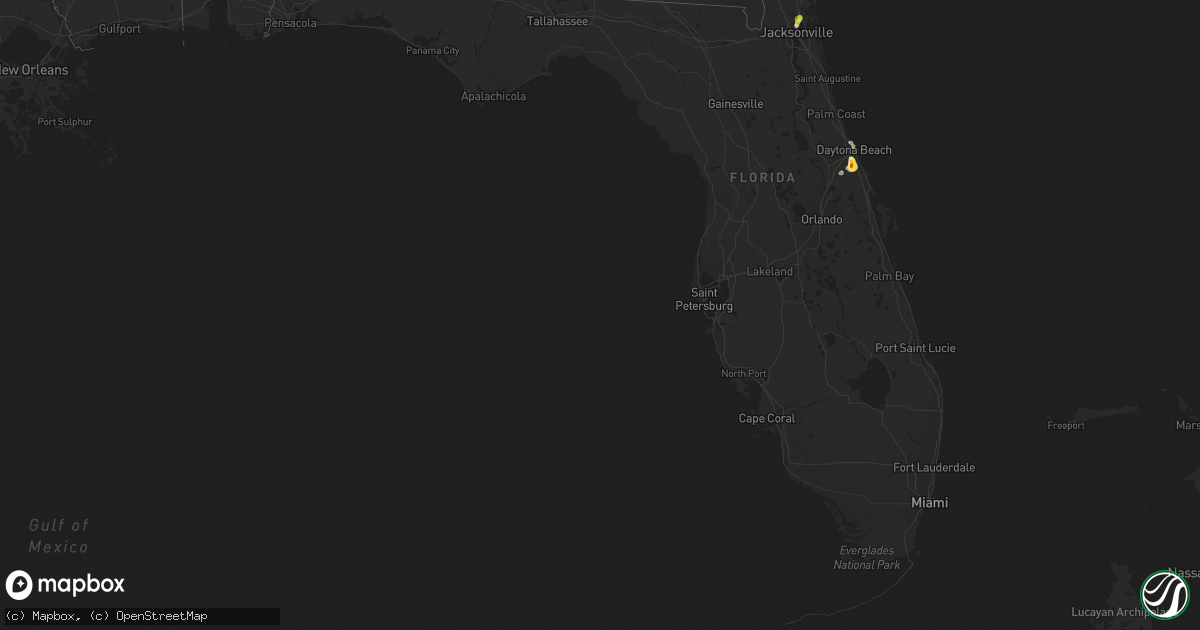Click the Panama City label

coord(433,51)
